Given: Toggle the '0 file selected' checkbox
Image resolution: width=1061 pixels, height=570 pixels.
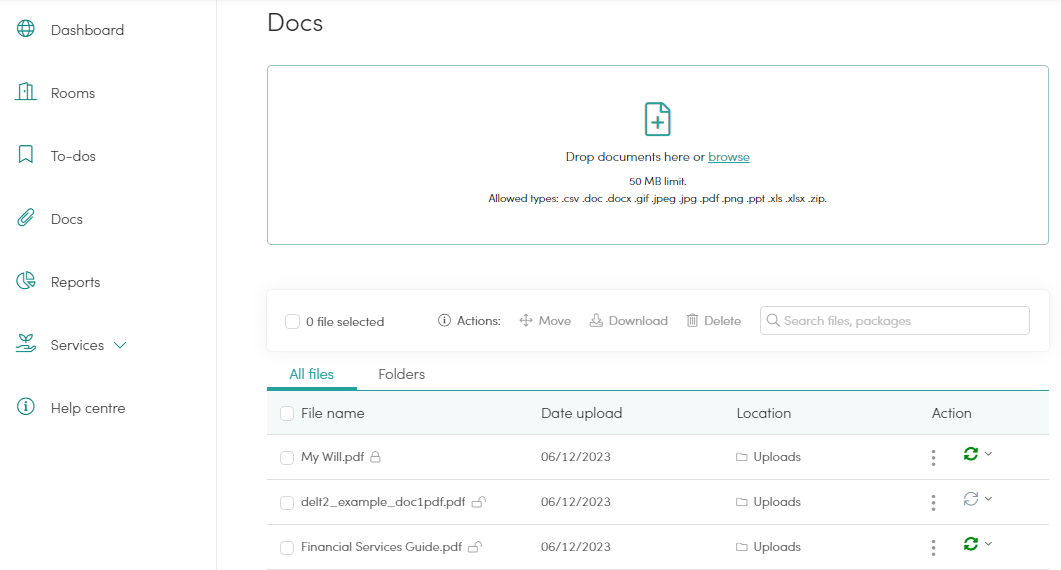Looking at the screenshot, I should click(x=292, y=322).
